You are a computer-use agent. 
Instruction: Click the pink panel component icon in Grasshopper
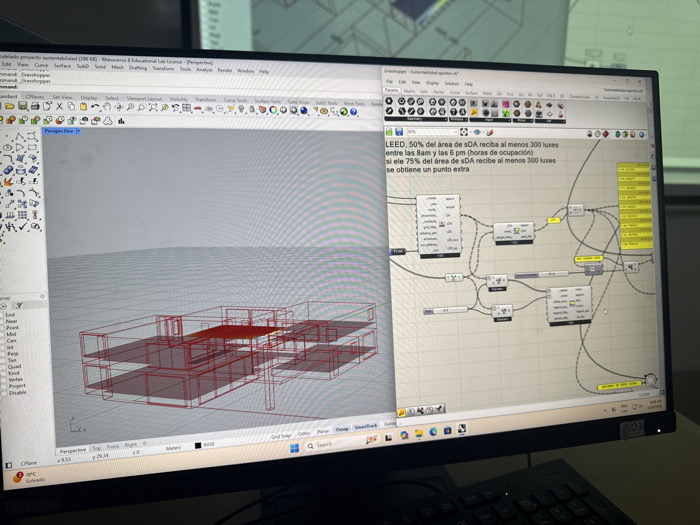click(x=505, y=104)
